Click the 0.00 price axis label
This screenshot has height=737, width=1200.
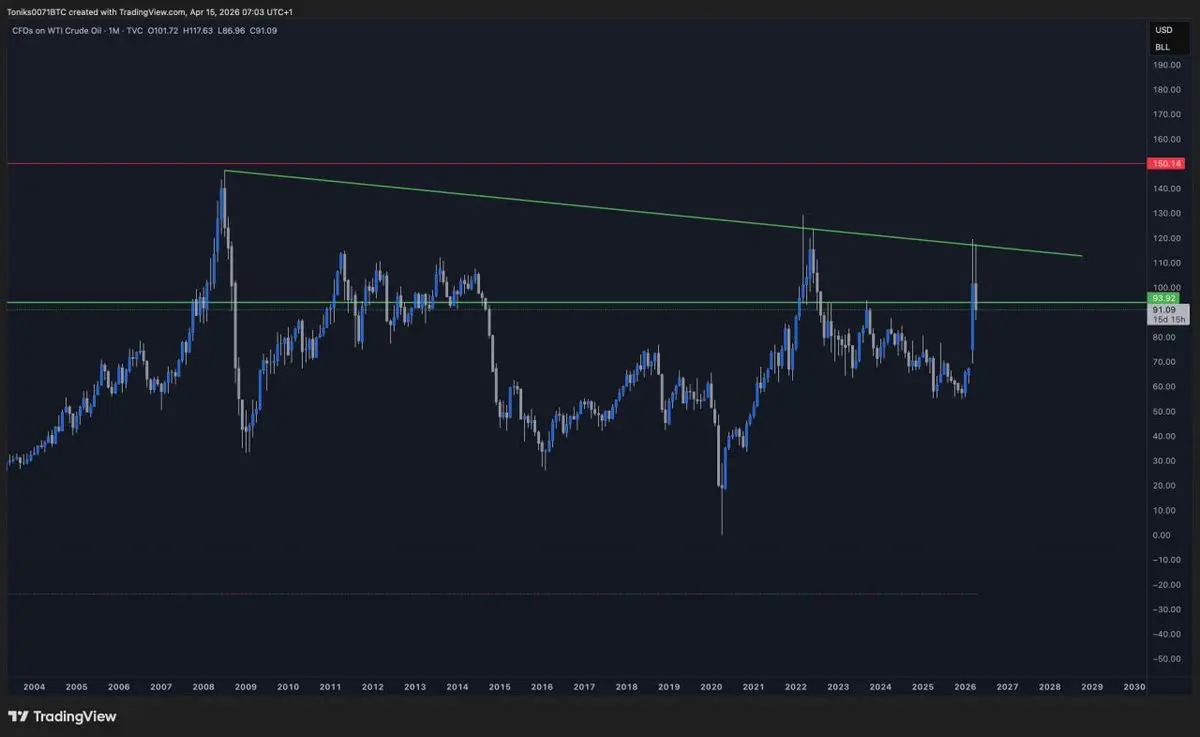(1163, 535)
